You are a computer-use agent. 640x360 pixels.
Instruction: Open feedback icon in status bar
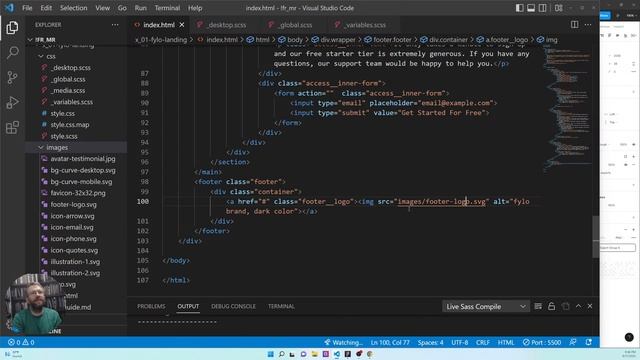573,342
